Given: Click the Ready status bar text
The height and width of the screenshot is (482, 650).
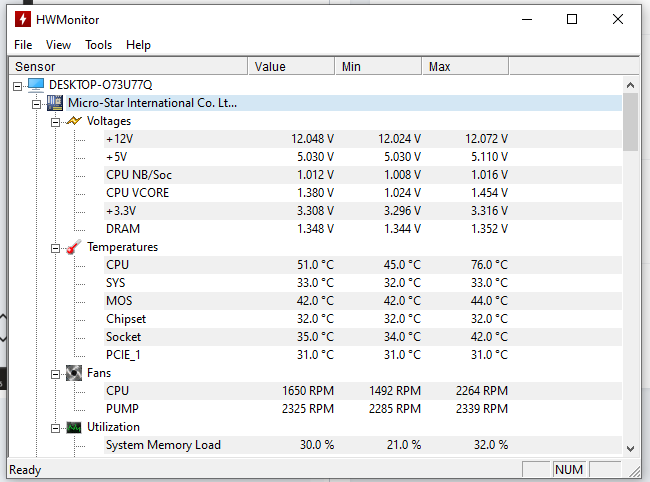Looking at the screenshot, I should coord(25,470).
